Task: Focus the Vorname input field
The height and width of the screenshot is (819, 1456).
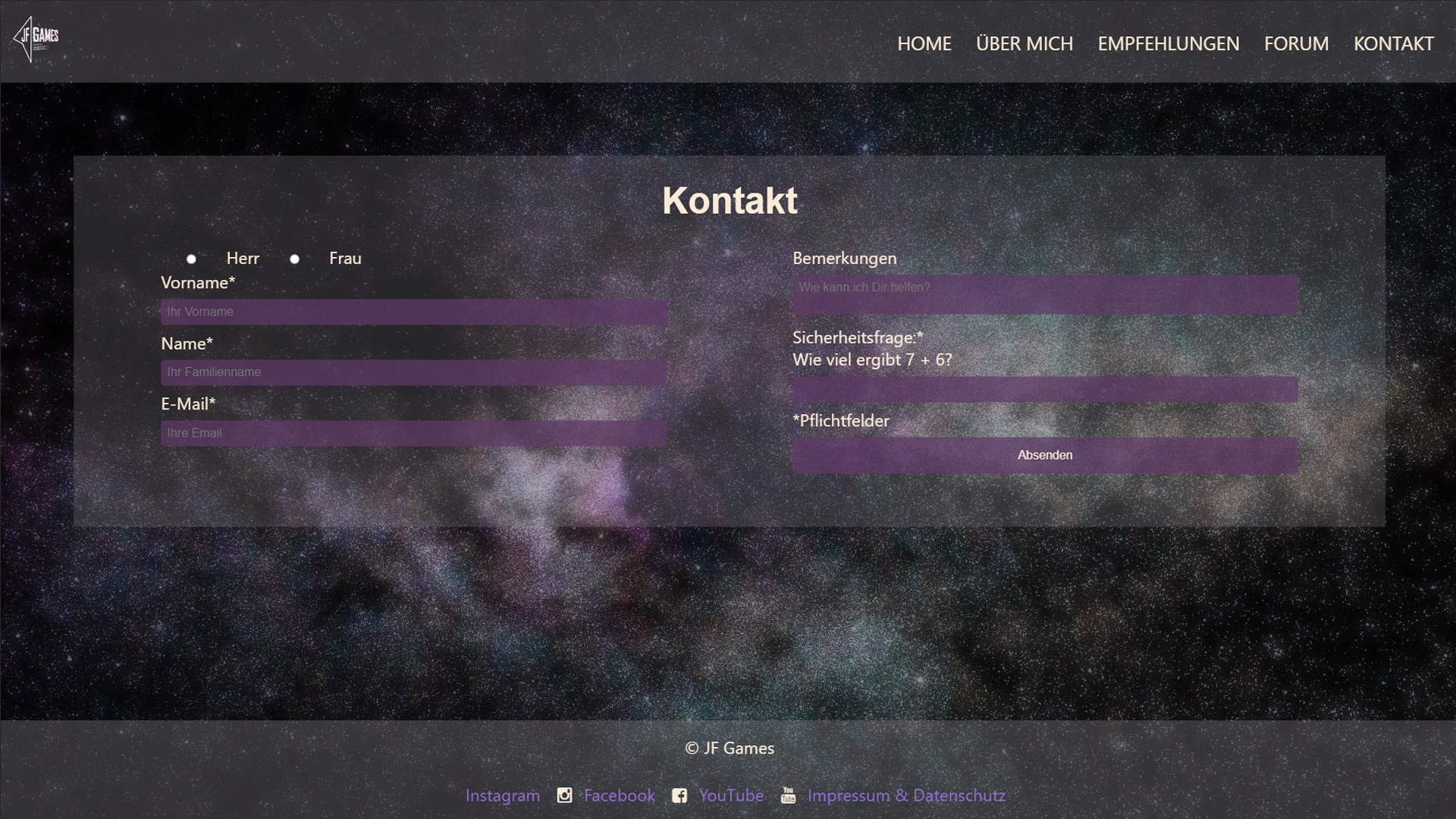Action: click(413, 312)
